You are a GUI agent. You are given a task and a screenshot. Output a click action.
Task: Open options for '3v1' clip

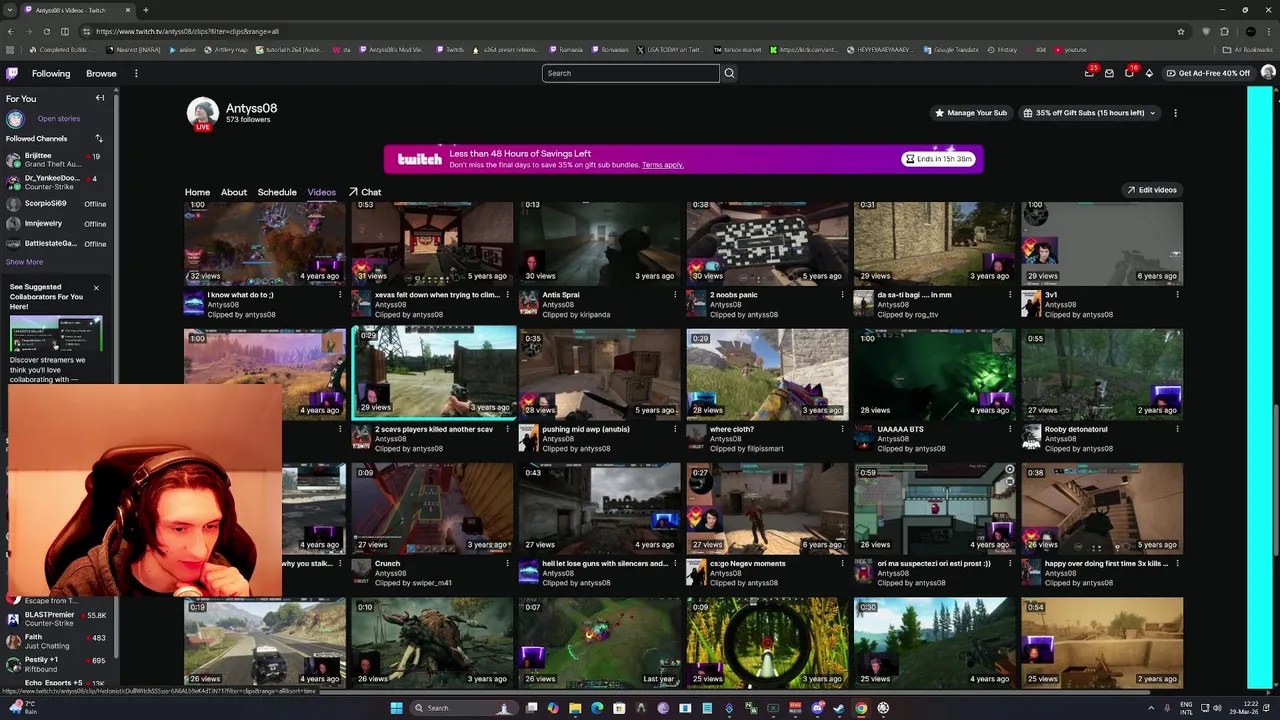point(1177,295)
